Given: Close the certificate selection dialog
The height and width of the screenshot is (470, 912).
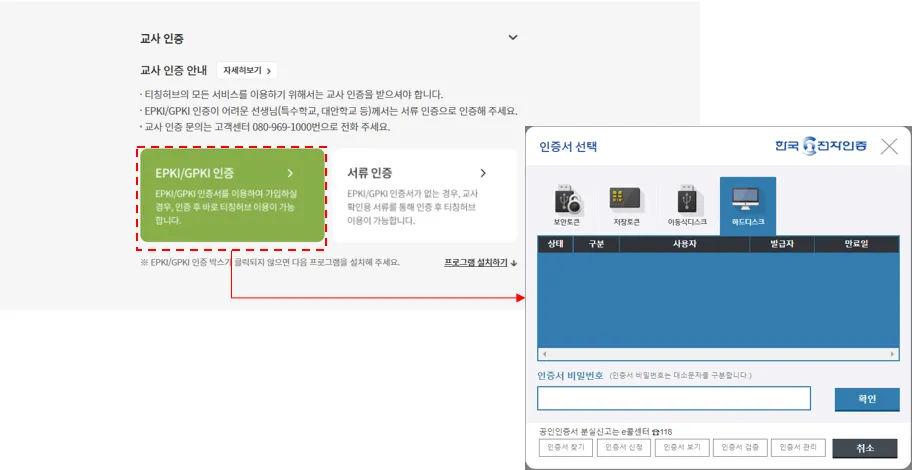Looking at the screenshot, I should coord(889,146).
